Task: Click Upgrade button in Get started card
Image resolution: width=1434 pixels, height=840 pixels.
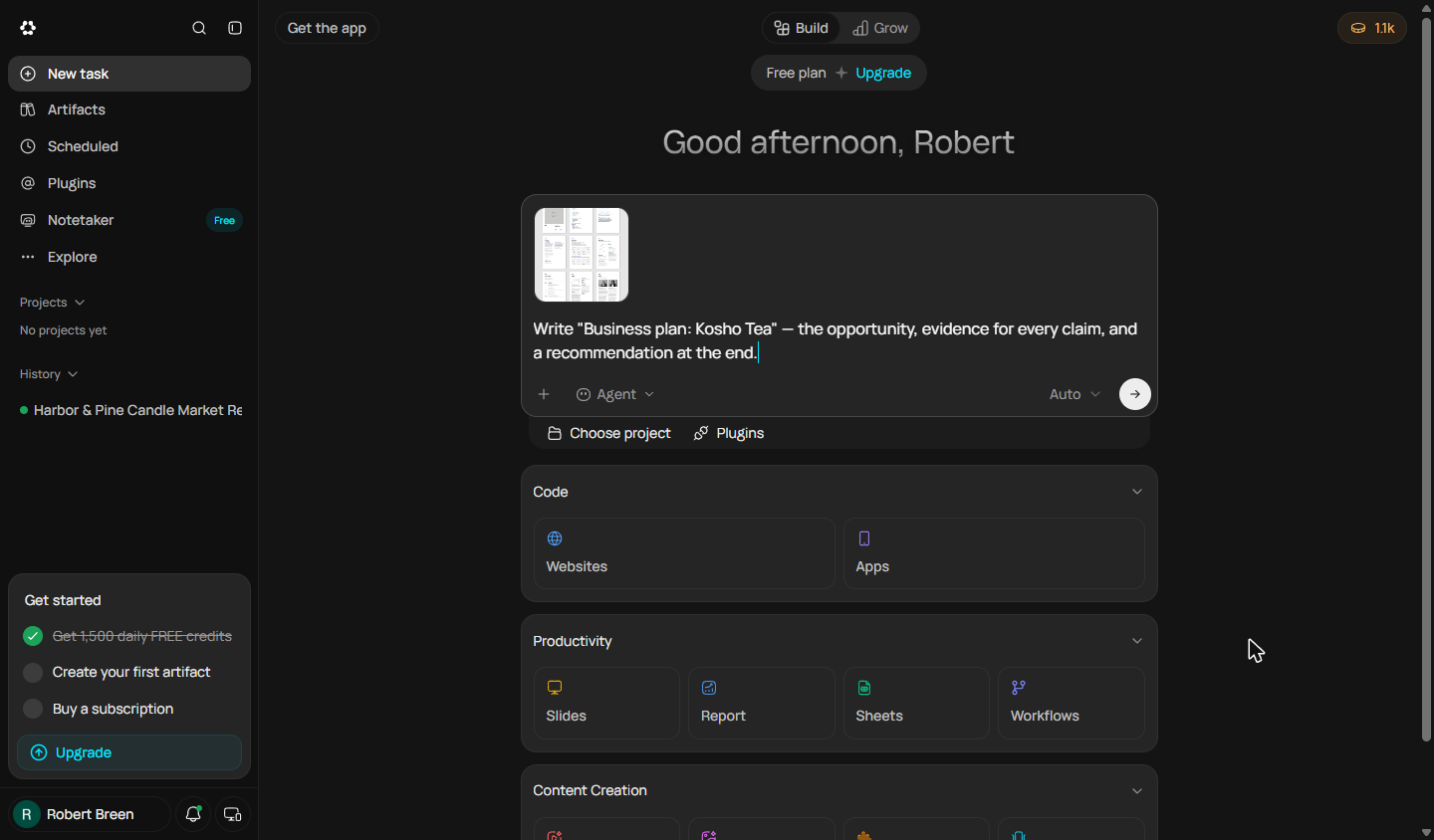Action: click(129, 752)
